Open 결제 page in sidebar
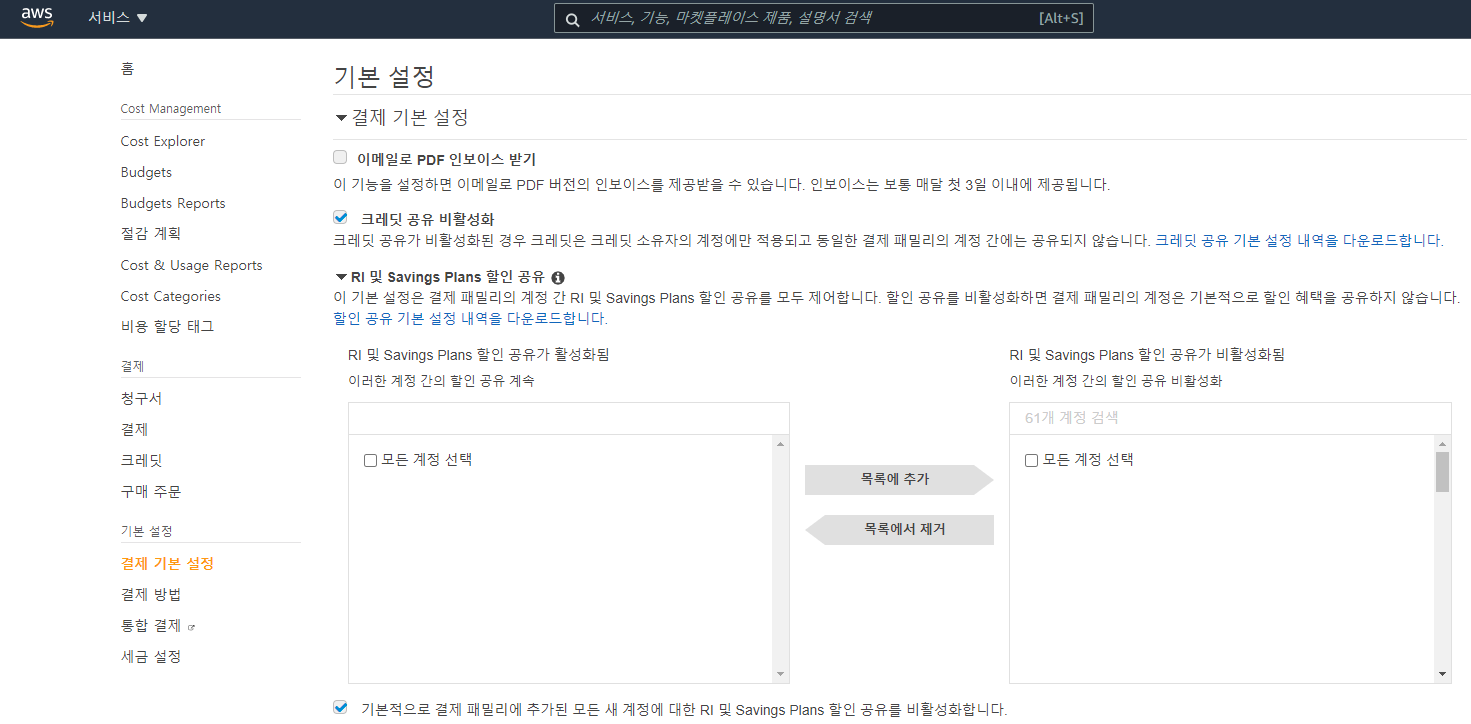This screenshot has height=724, width=1471. click(x=134, y=429)
